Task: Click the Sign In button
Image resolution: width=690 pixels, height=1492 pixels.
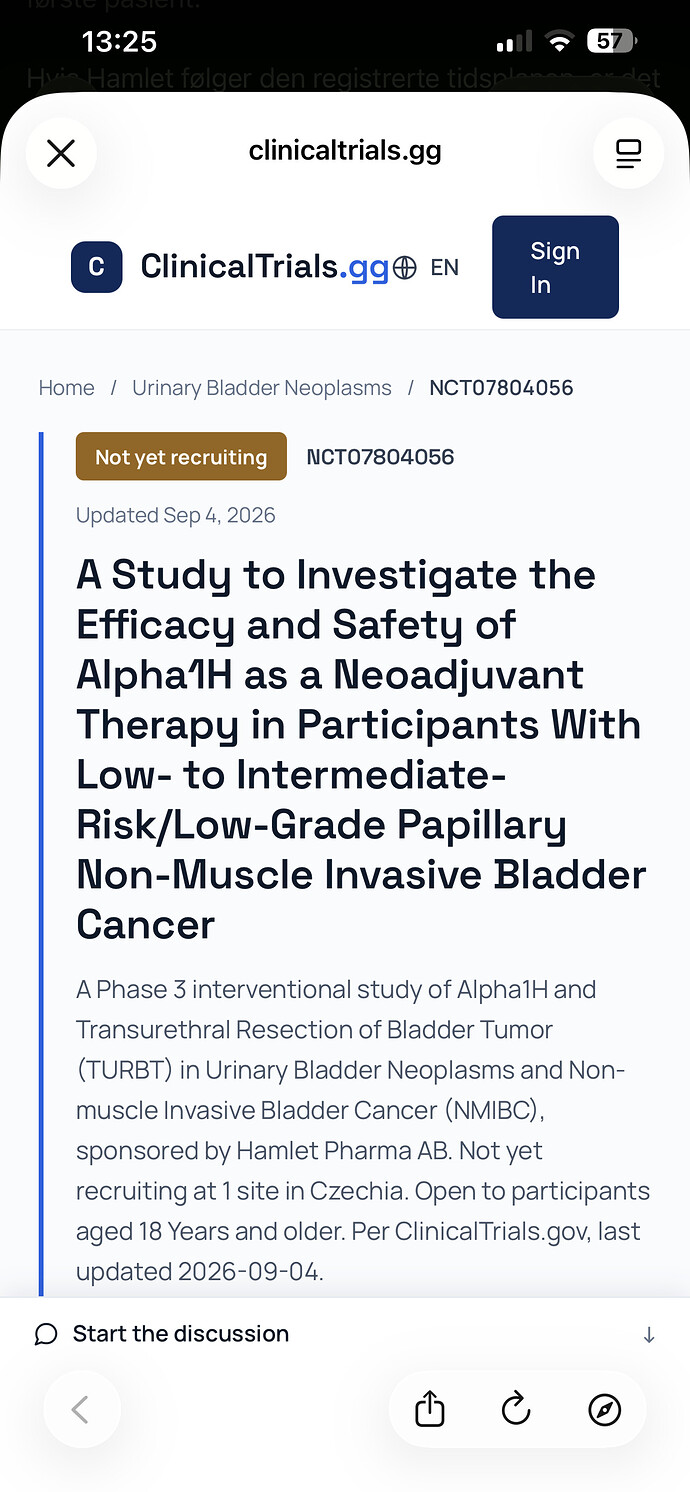Action: click(x=555, y=267)
